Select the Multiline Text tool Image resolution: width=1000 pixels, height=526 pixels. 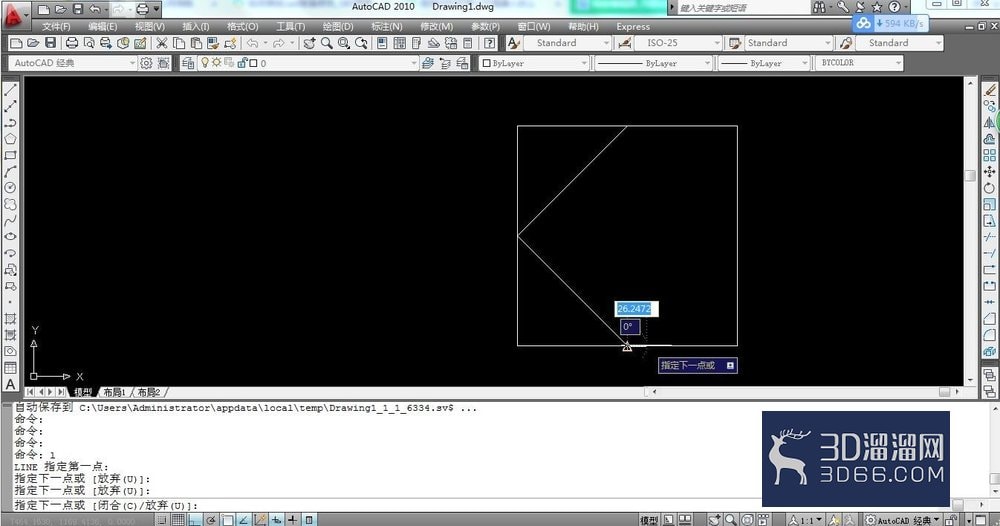10,384
